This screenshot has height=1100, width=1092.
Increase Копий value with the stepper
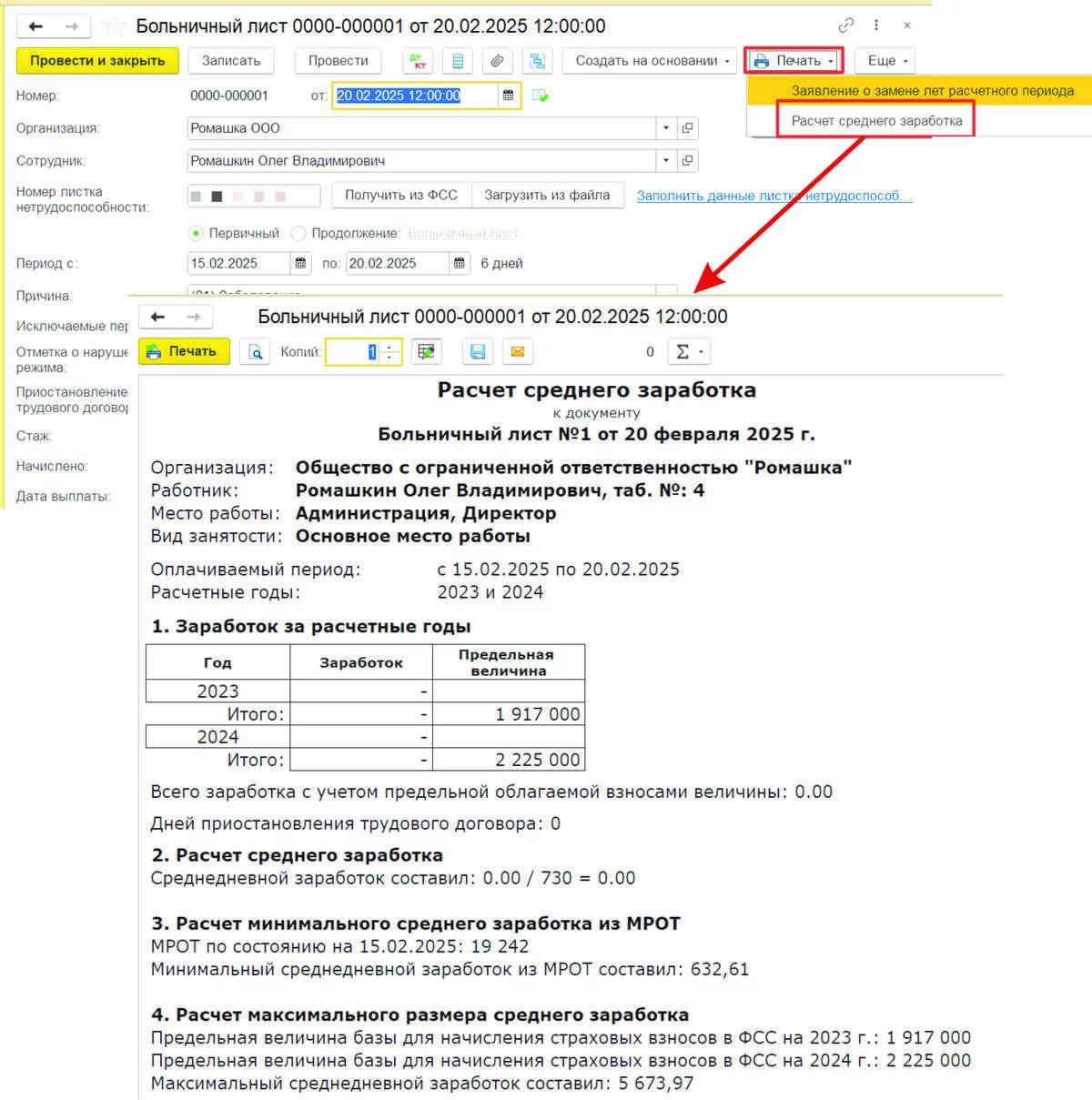(x=389, y=347)
